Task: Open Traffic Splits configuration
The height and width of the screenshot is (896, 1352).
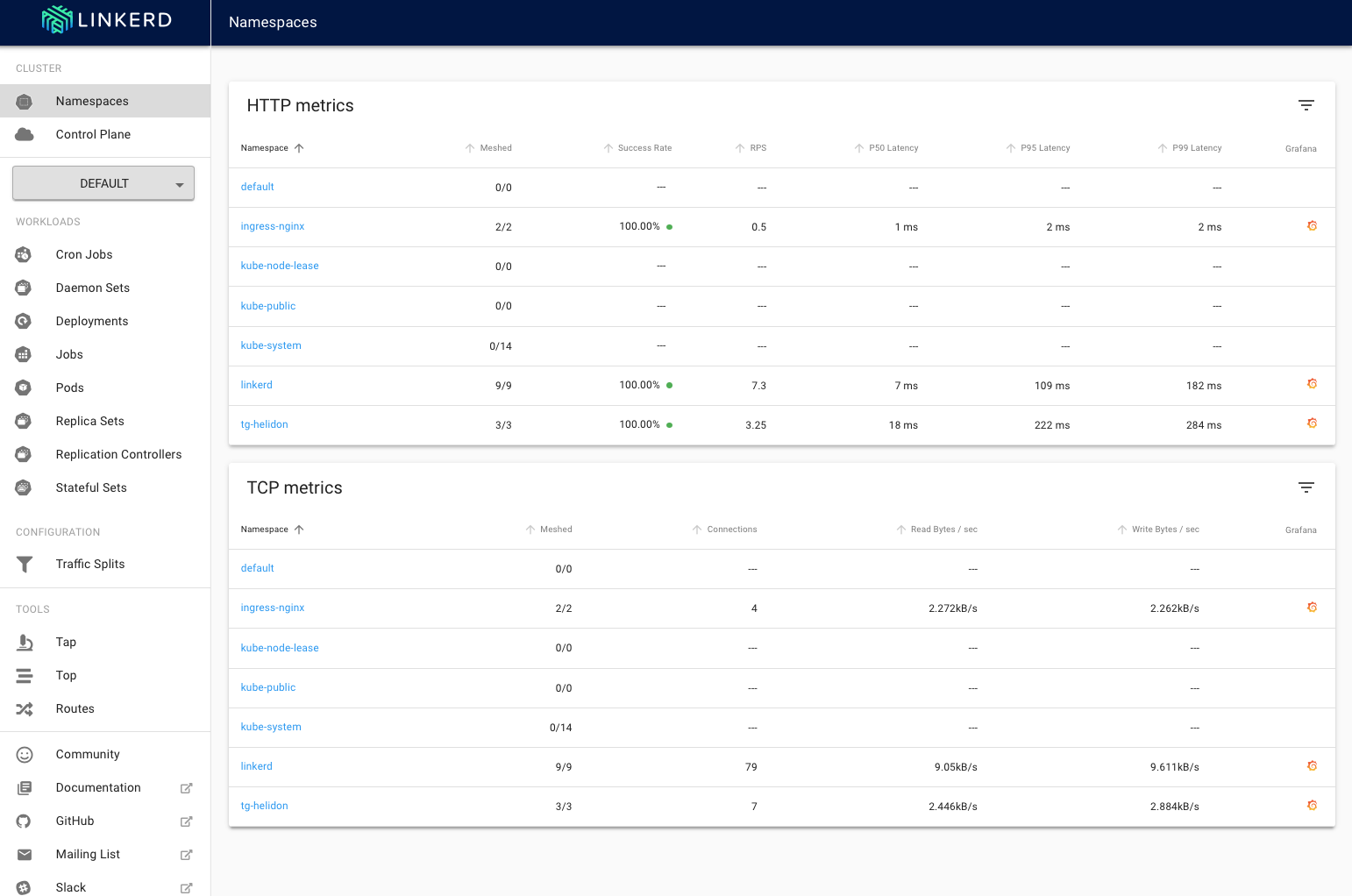Action: coord(105,565)
